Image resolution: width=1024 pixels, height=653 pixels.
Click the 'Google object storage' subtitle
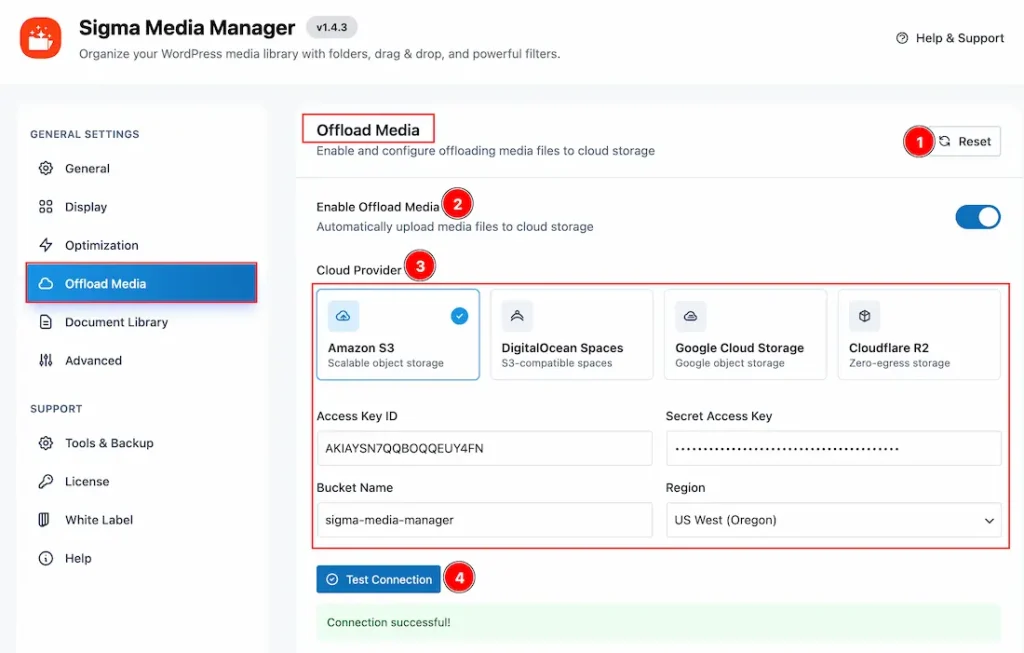pos(729,363)
